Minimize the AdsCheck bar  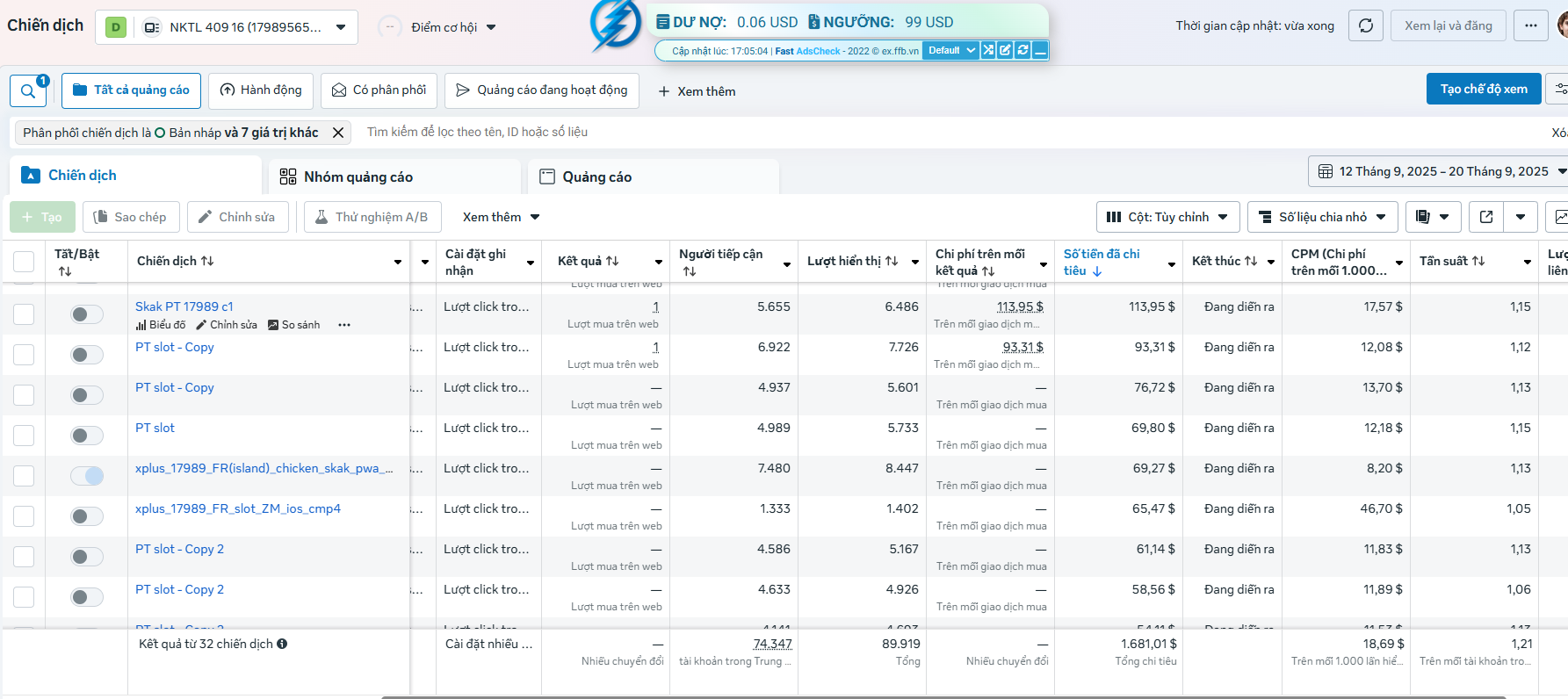(x=1040, y=50)
